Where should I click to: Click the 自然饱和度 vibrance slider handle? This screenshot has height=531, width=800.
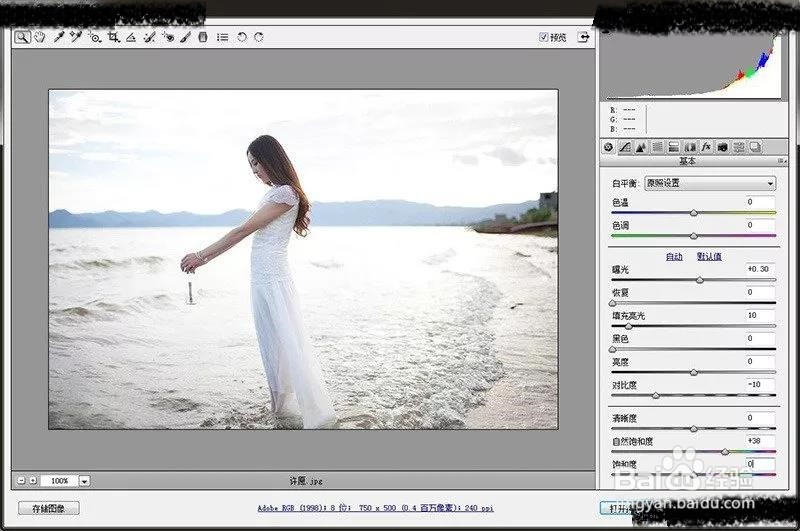(725, 452)
